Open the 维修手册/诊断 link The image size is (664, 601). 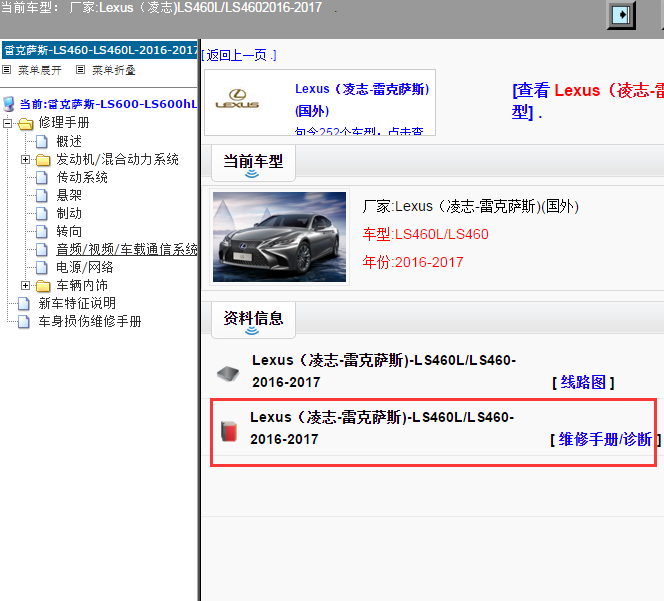coord(606,440)
